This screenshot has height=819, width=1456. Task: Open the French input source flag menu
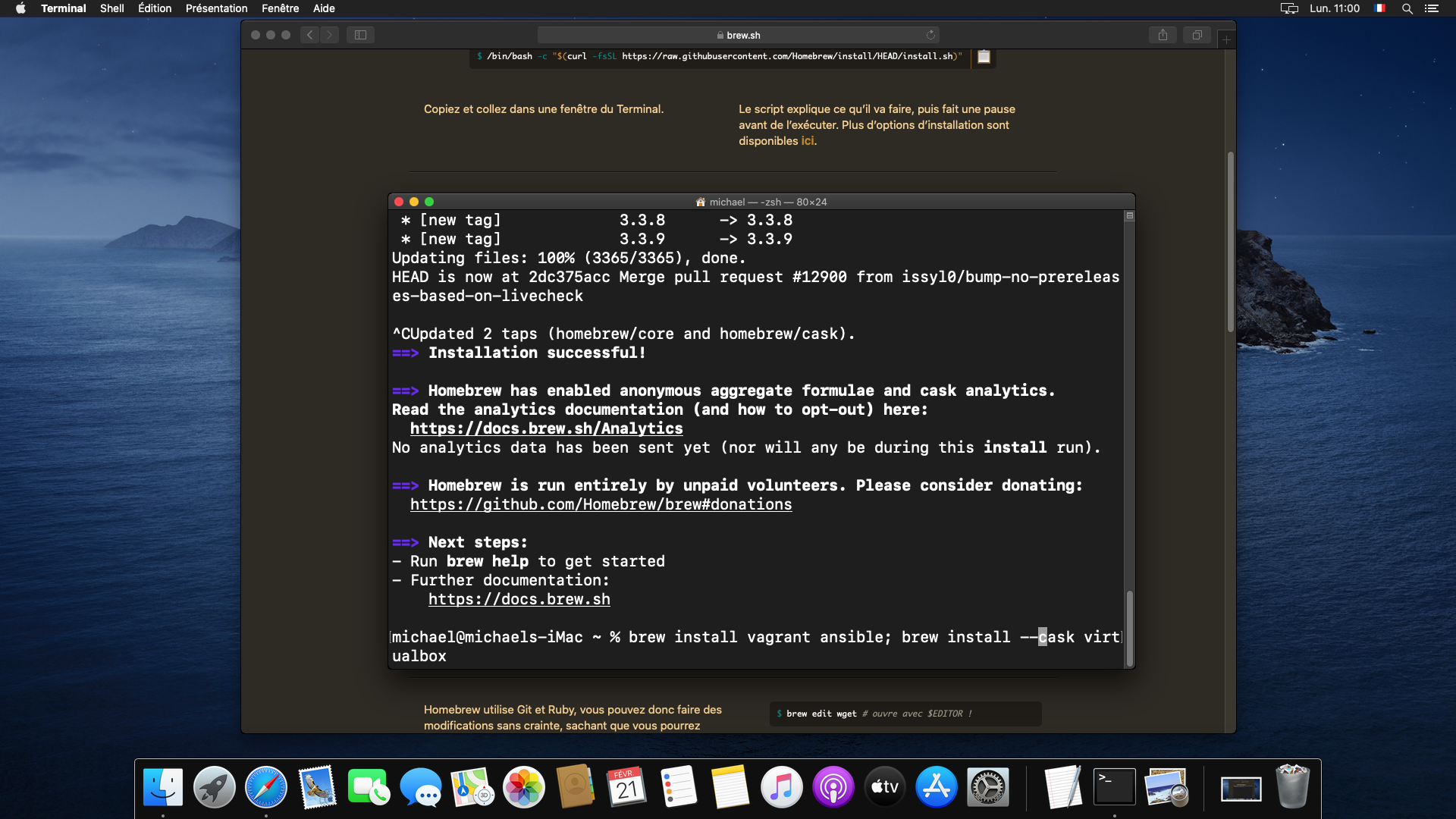1380,8
